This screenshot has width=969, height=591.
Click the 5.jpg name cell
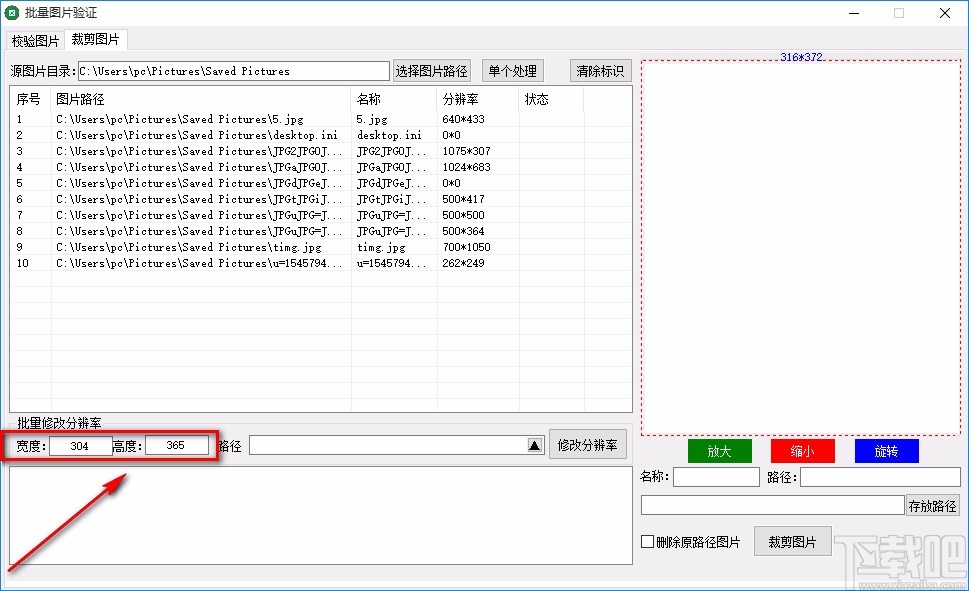371,119
